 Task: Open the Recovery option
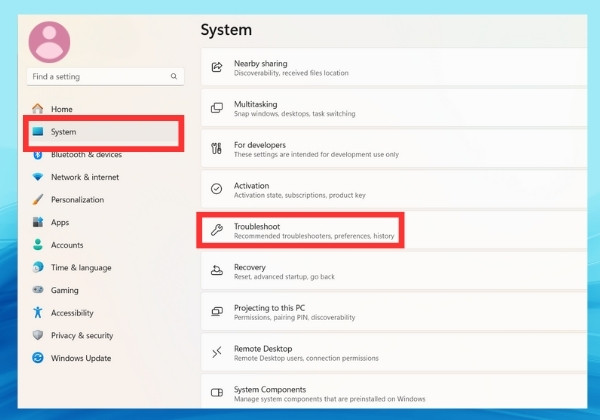coord(394,271)
